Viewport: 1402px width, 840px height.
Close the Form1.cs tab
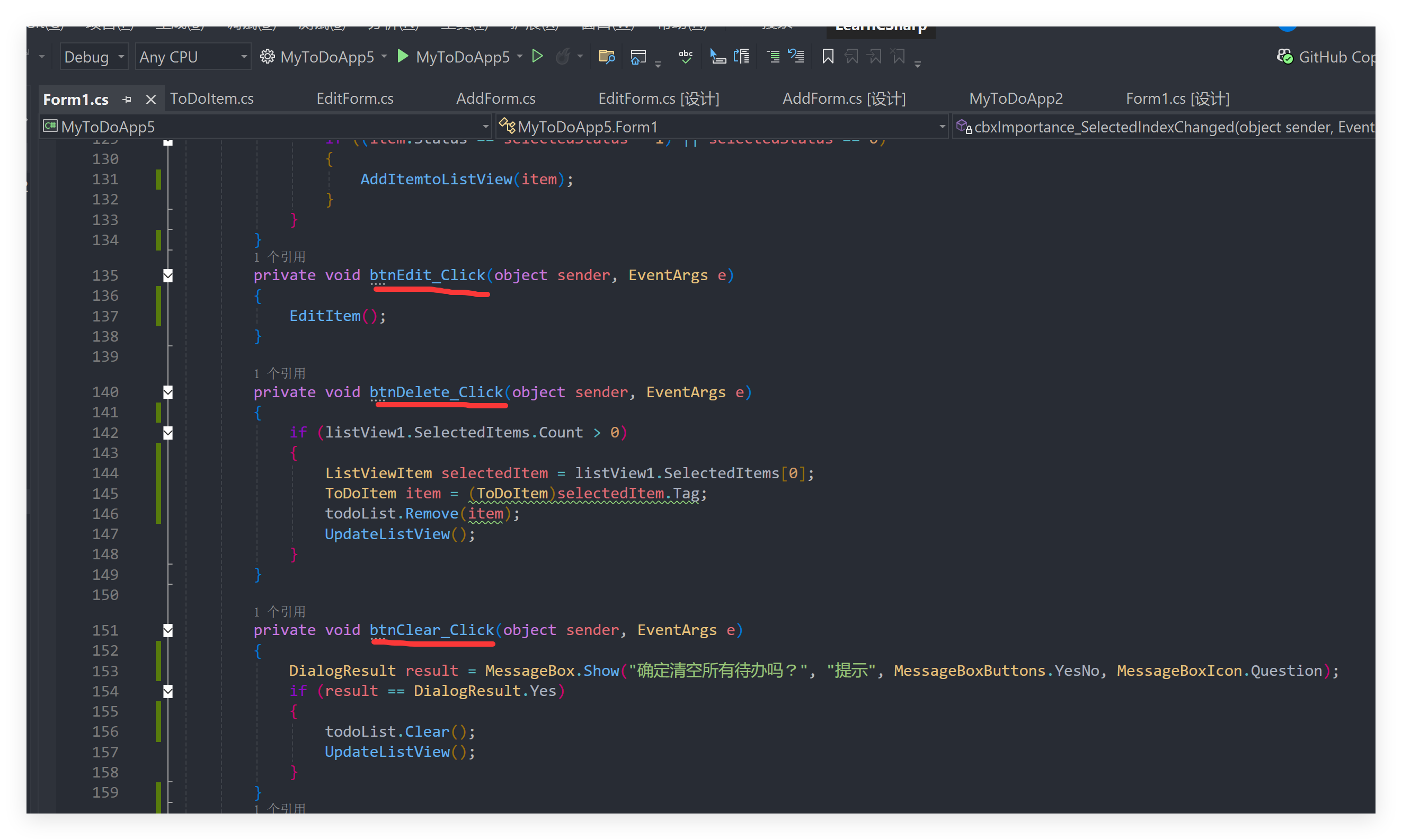(x=150, y=100)
